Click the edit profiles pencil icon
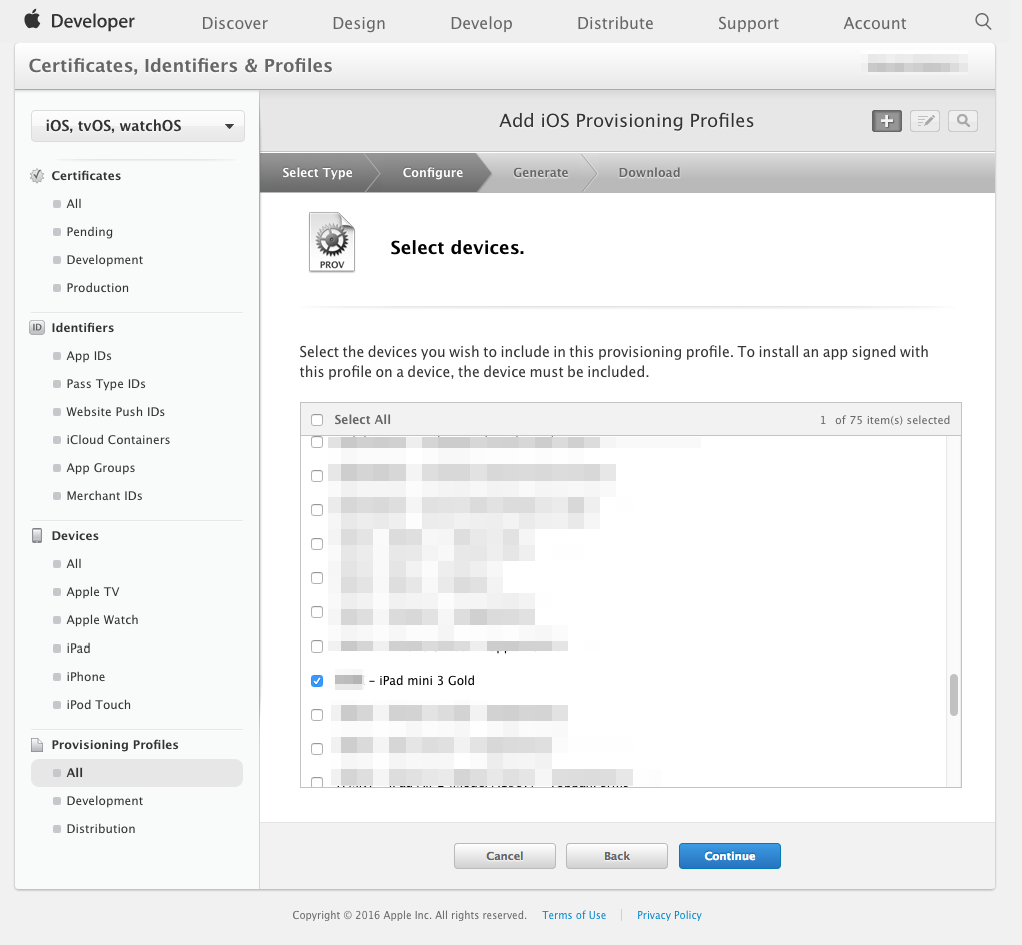The image size is (1022, 945). [924, 120]
